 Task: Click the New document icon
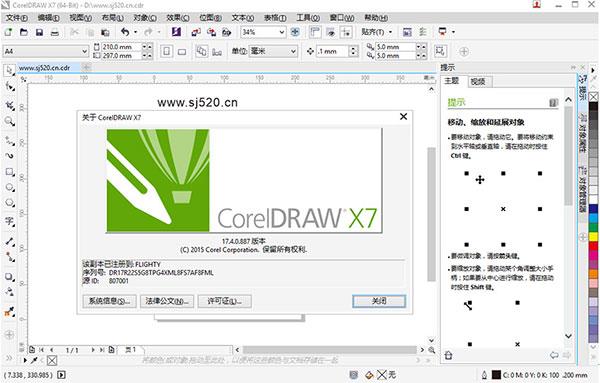click(x=8, y=32)
